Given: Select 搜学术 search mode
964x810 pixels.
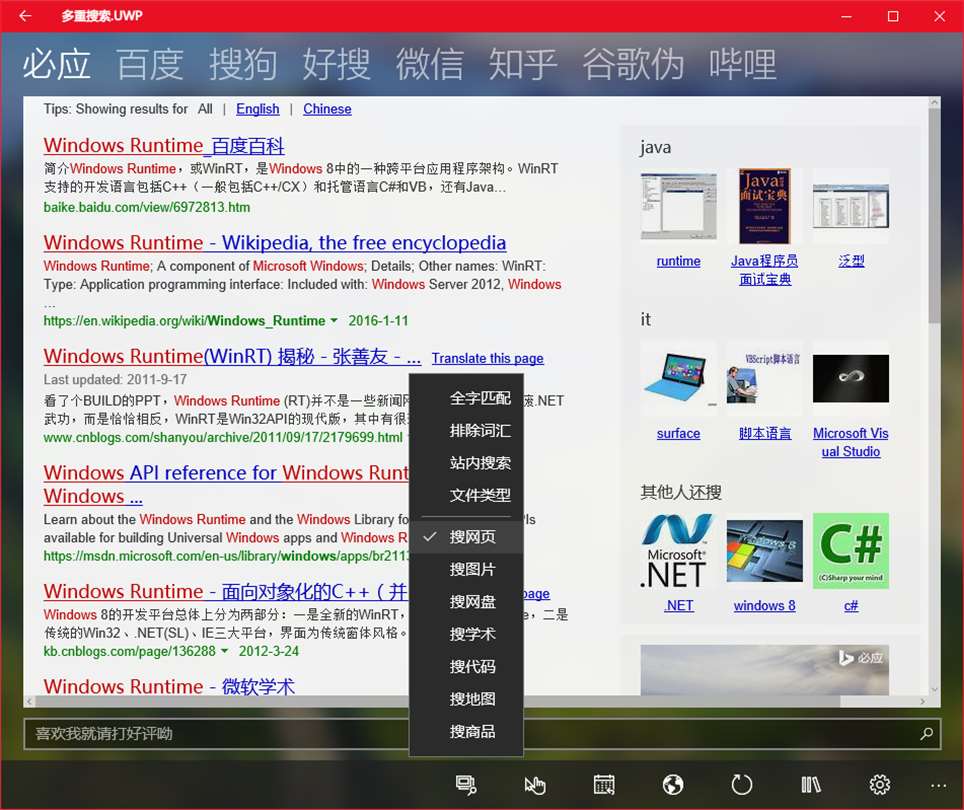Looking at the screenshot, I should coord(466,634).
